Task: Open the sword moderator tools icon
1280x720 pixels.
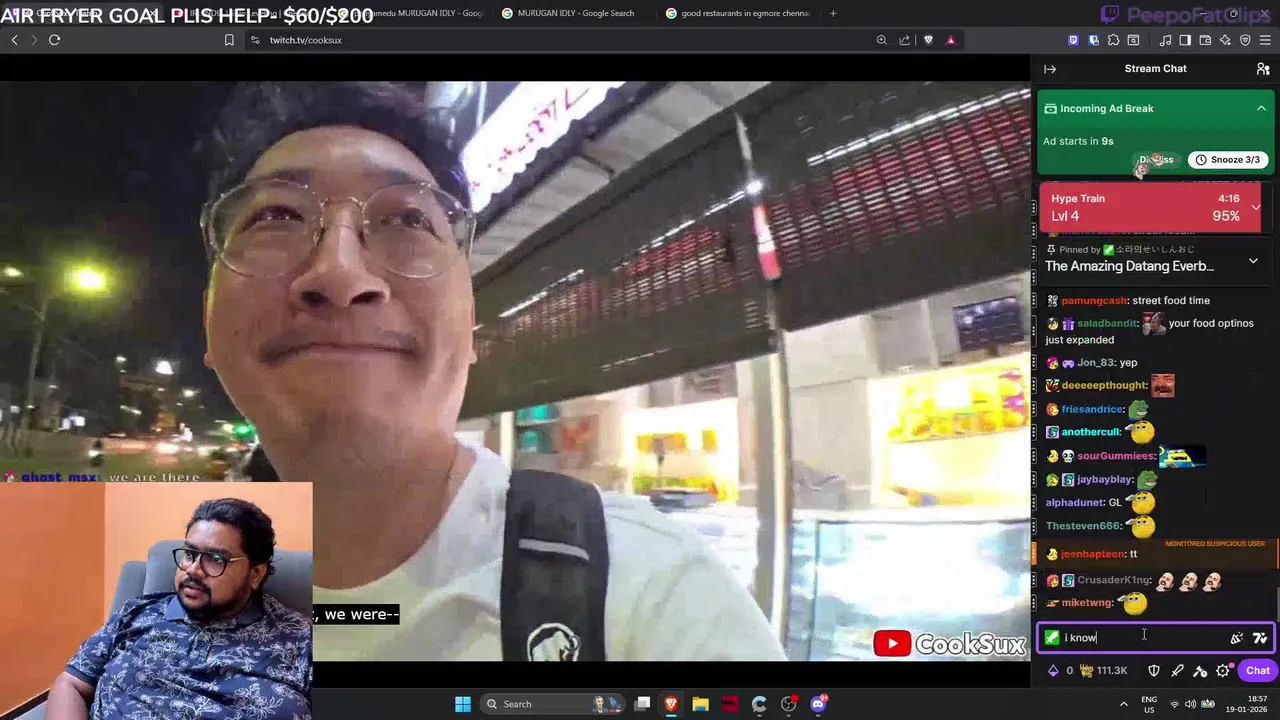Action: 1177,671
